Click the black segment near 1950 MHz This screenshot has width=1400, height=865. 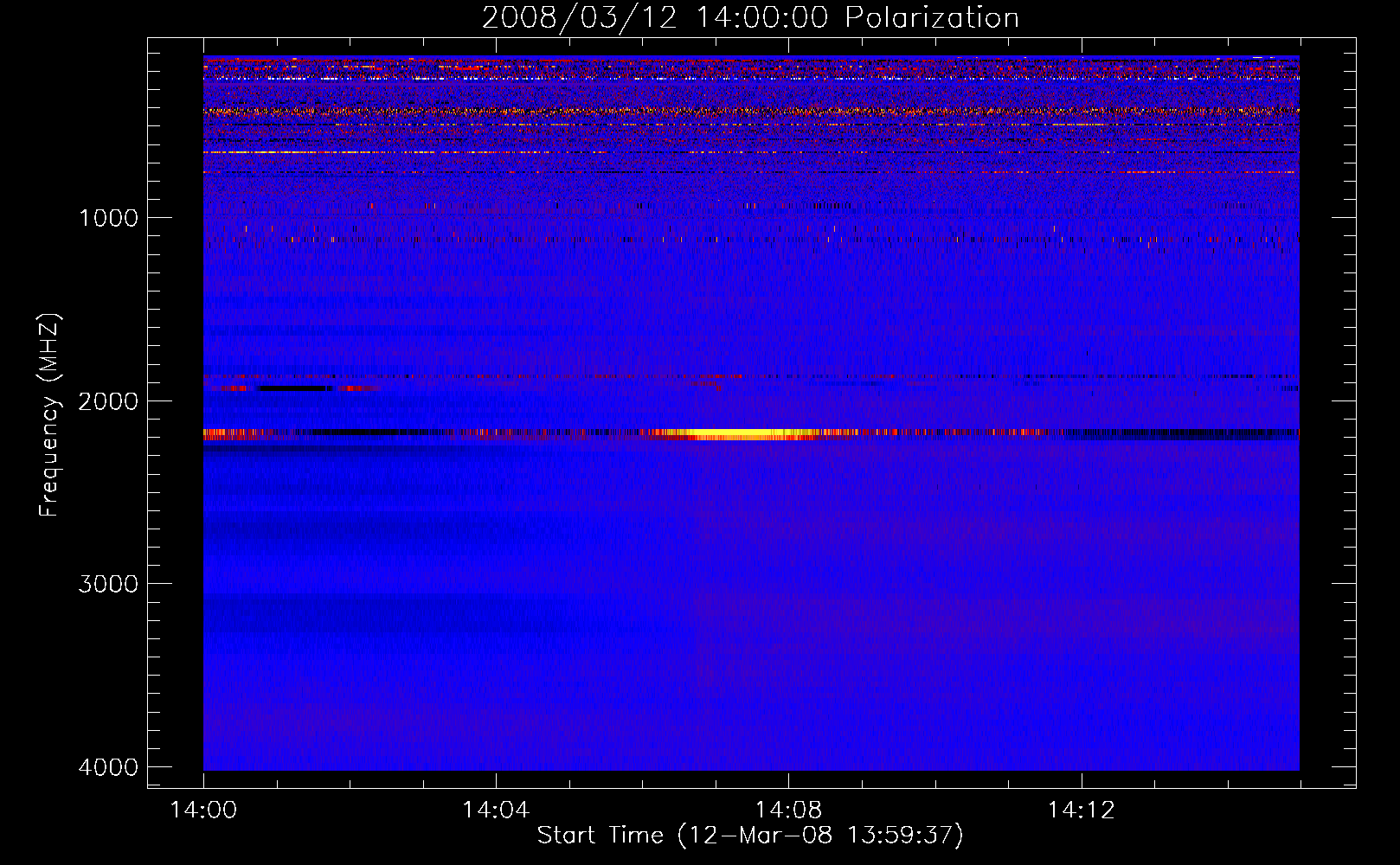[x=294, y=388]
